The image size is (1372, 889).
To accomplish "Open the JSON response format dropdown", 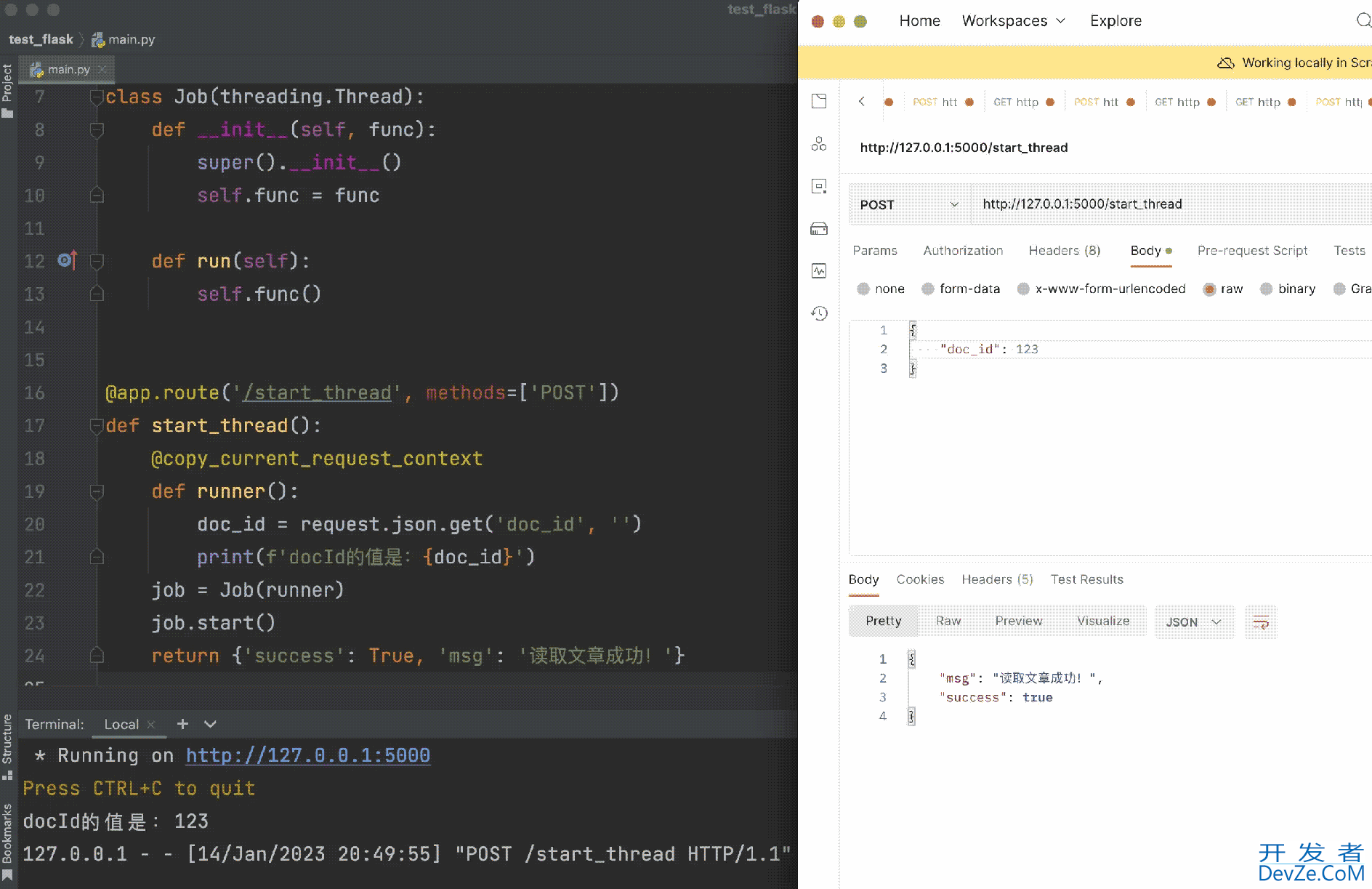I will point(1195,622).
